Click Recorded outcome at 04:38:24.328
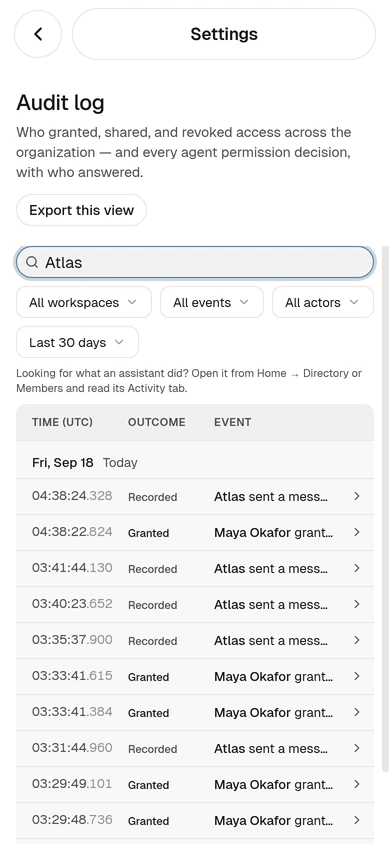This screenshot has height=844, width=390. (152, 497)
